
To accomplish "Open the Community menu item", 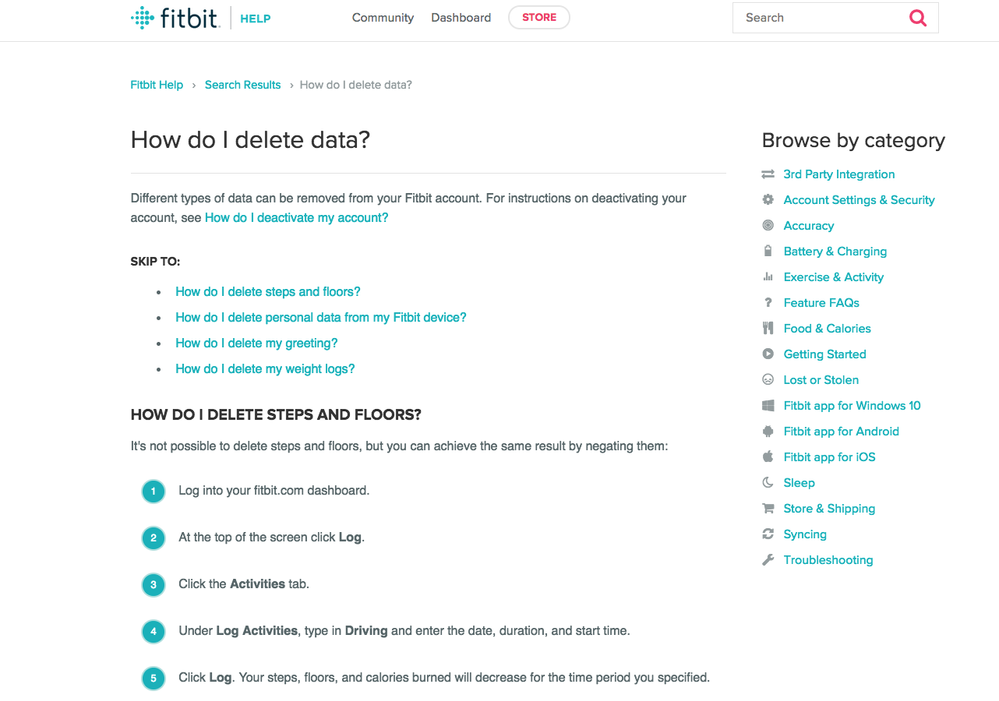I will (382, 18).
